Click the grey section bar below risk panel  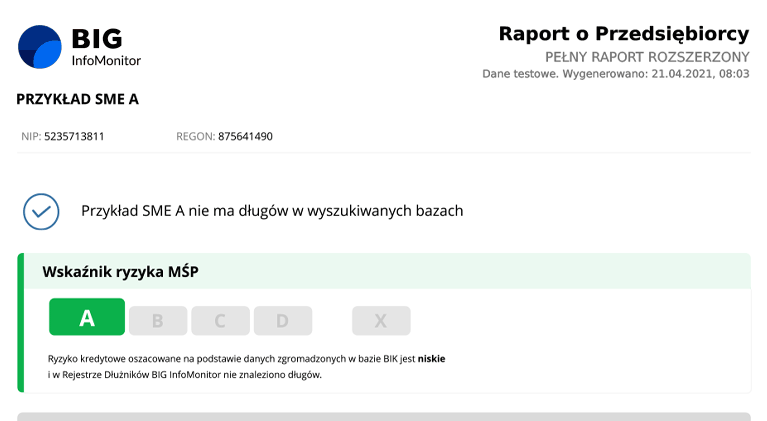tap(383, 416)
